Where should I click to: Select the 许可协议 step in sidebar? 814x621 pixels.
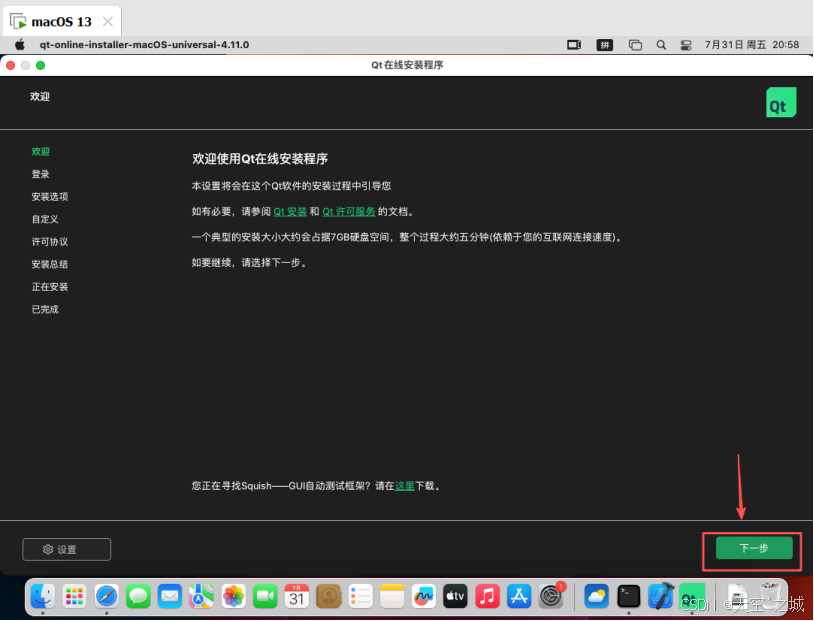pos(50,241)
